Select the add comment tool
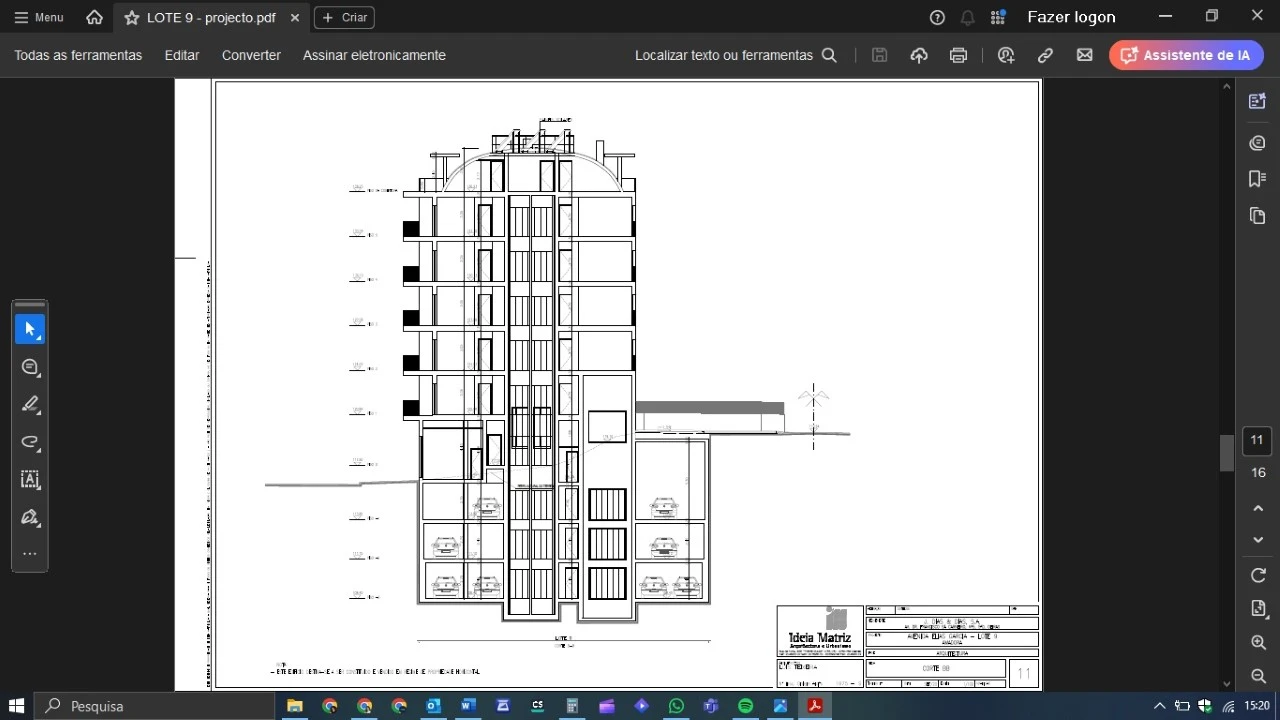The height and width of the screenshot is (720, 1280). pos(30,367)
